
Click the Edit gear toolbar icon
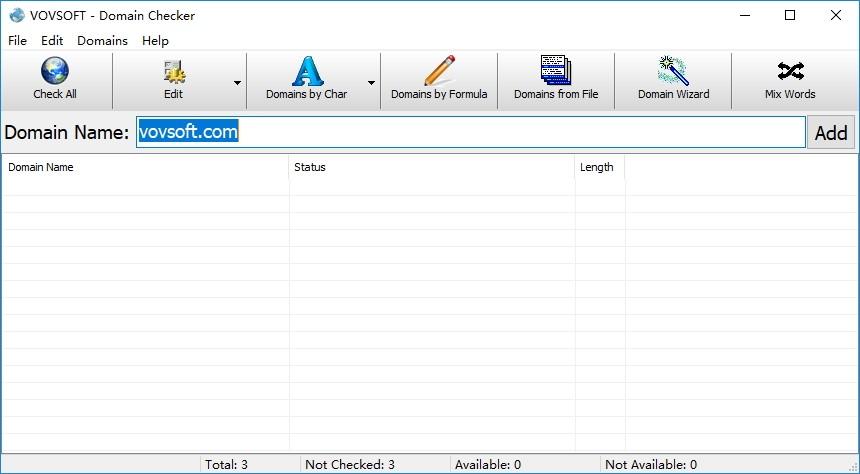pyautogui.click(x=174, y=71)
